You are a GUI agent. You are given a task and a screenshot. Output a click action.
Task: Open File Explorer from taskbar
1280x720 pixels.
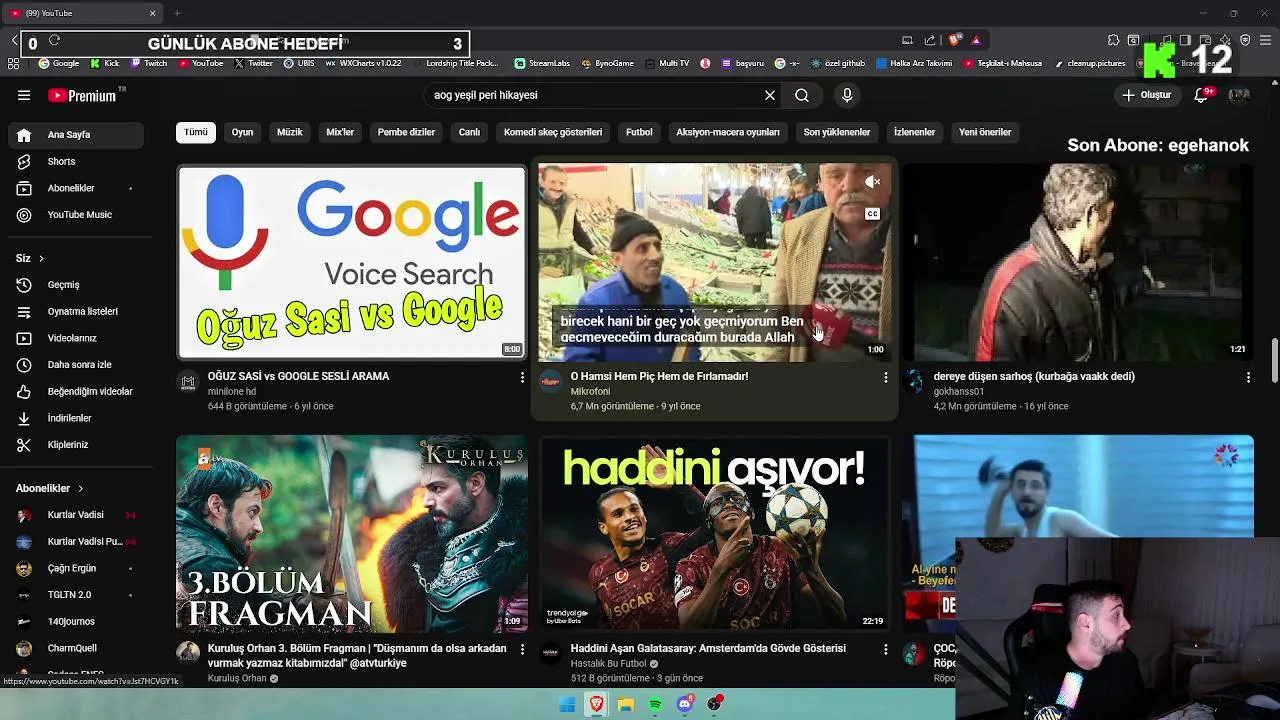[x=626, y=704]
